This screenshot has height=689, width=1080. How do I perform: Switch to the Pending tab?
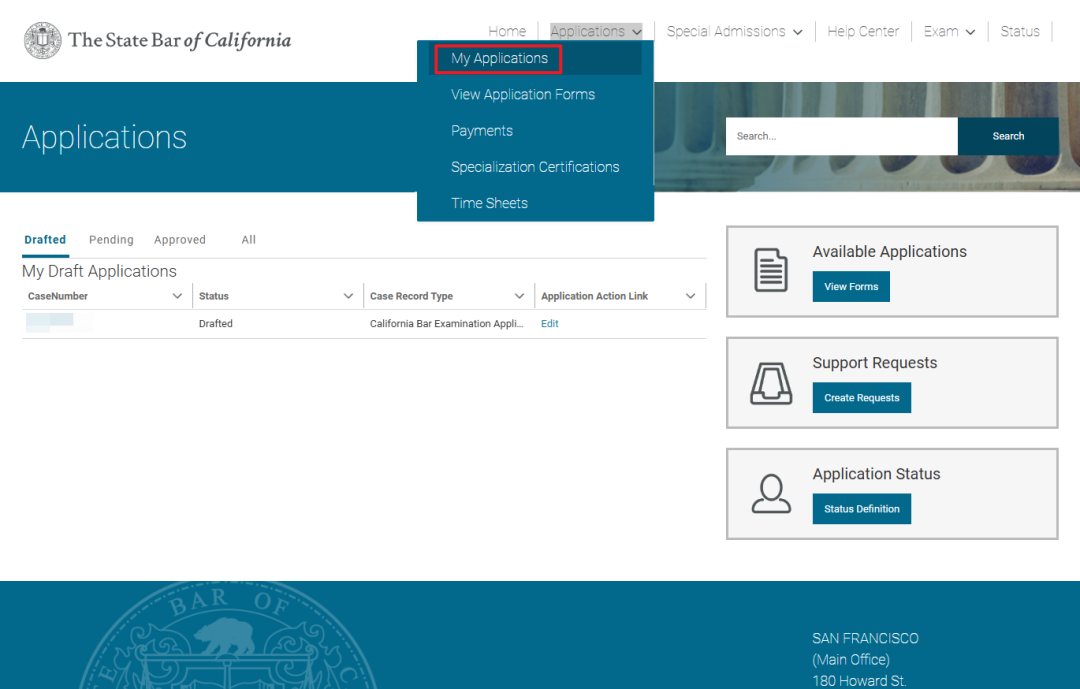tap(111, 240)
